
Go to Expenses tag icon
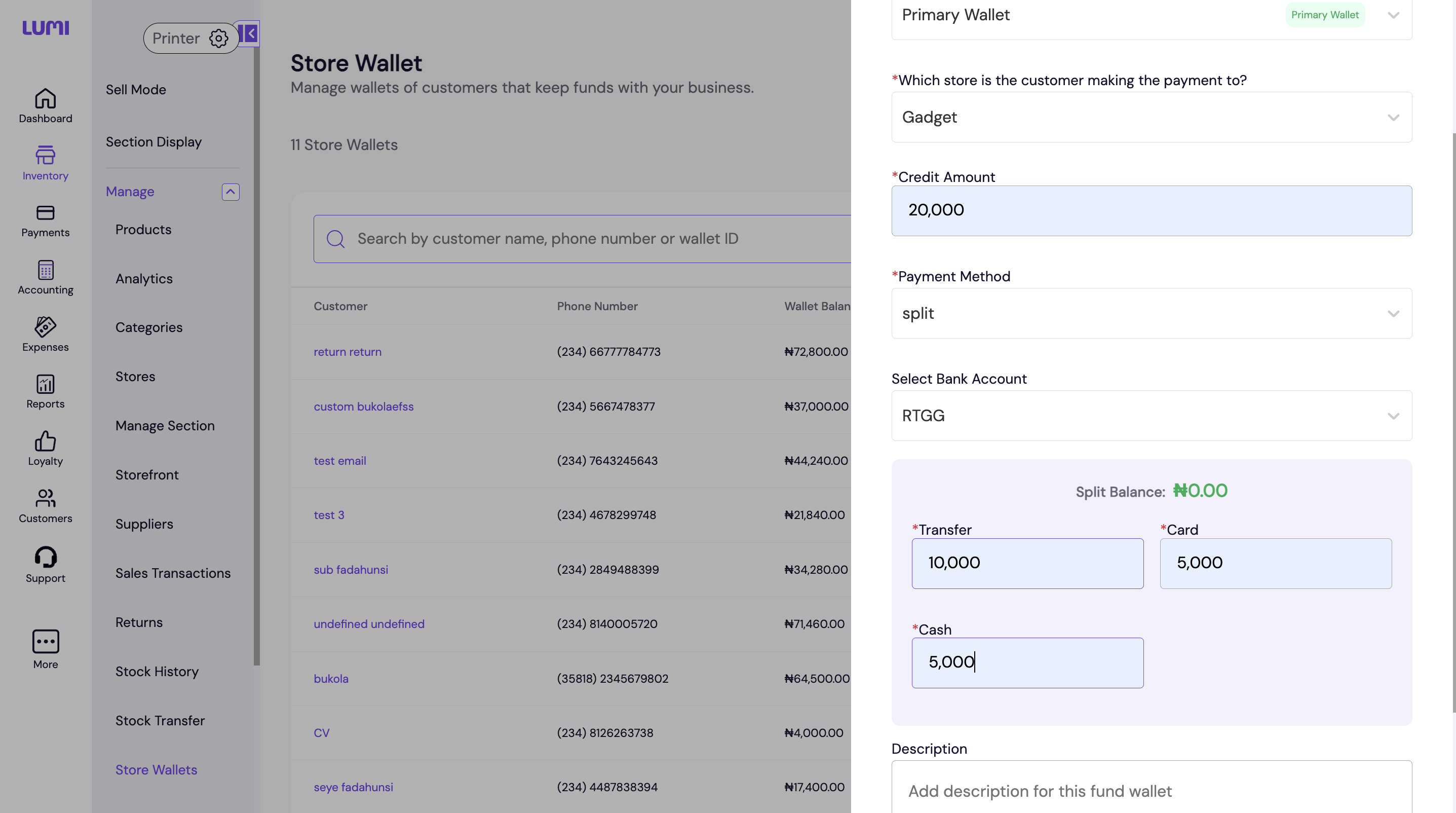45,327
